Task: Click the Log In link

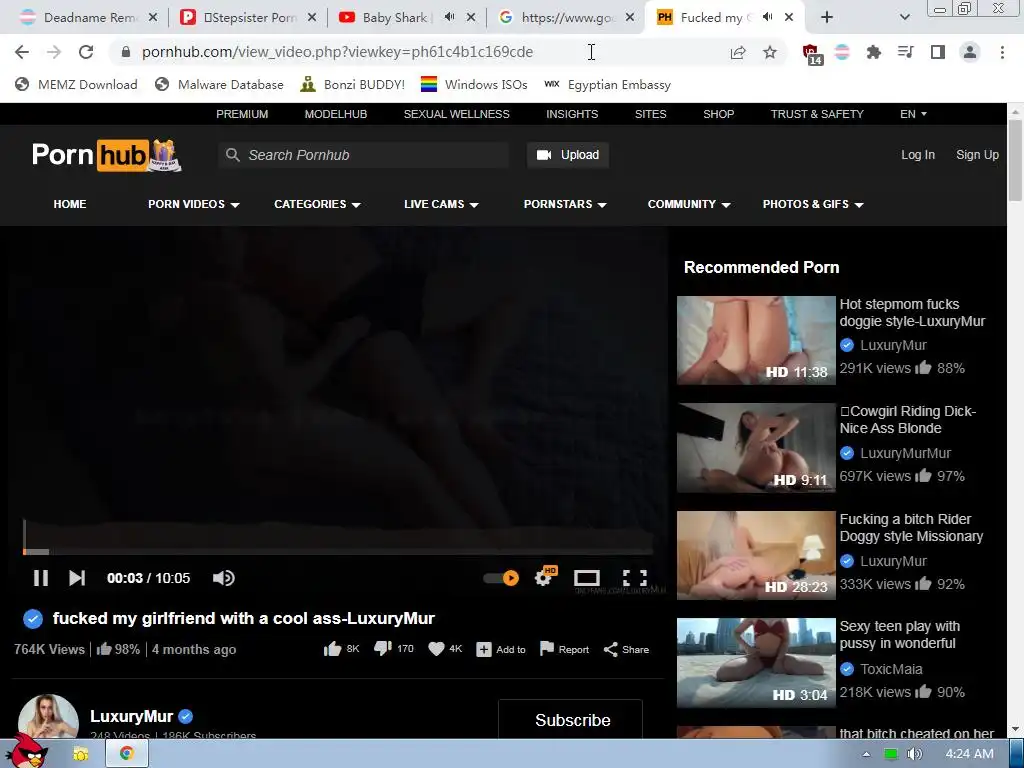Action: [x=918, y=155]
